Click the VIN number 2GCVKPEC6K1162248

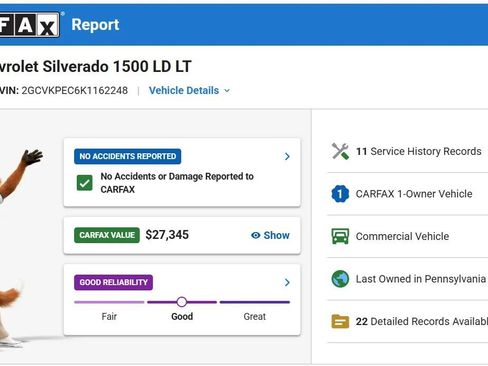(x=75, y=90)
